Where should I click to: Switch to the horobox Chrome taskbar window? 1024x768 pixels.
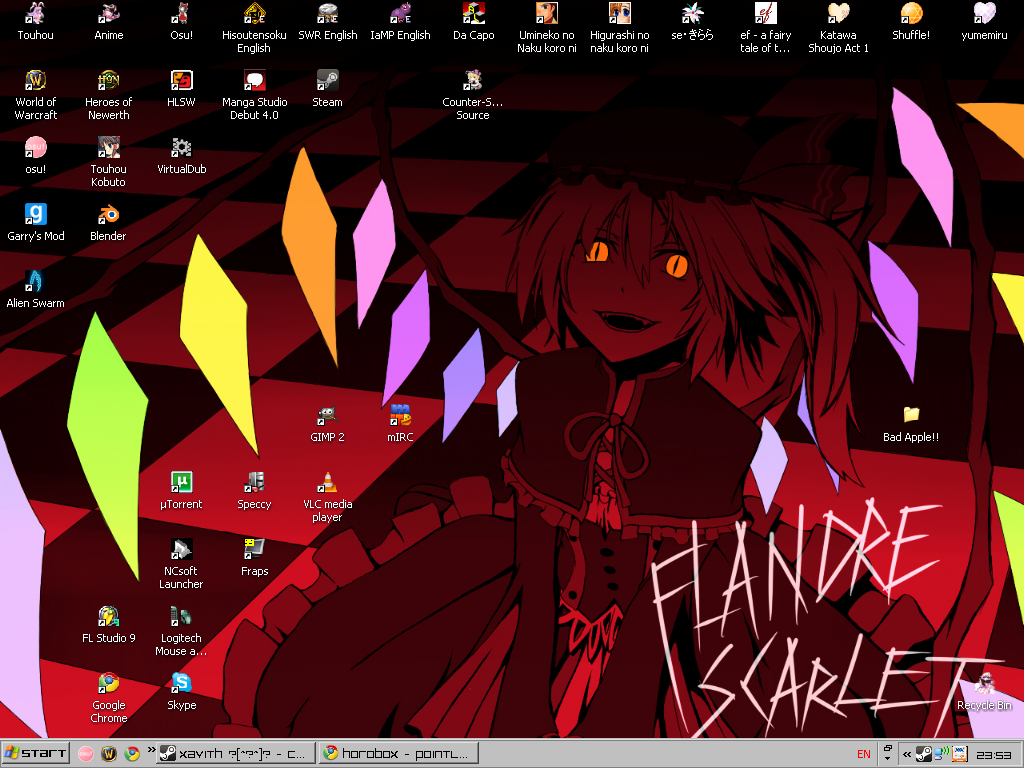(394, 753)
